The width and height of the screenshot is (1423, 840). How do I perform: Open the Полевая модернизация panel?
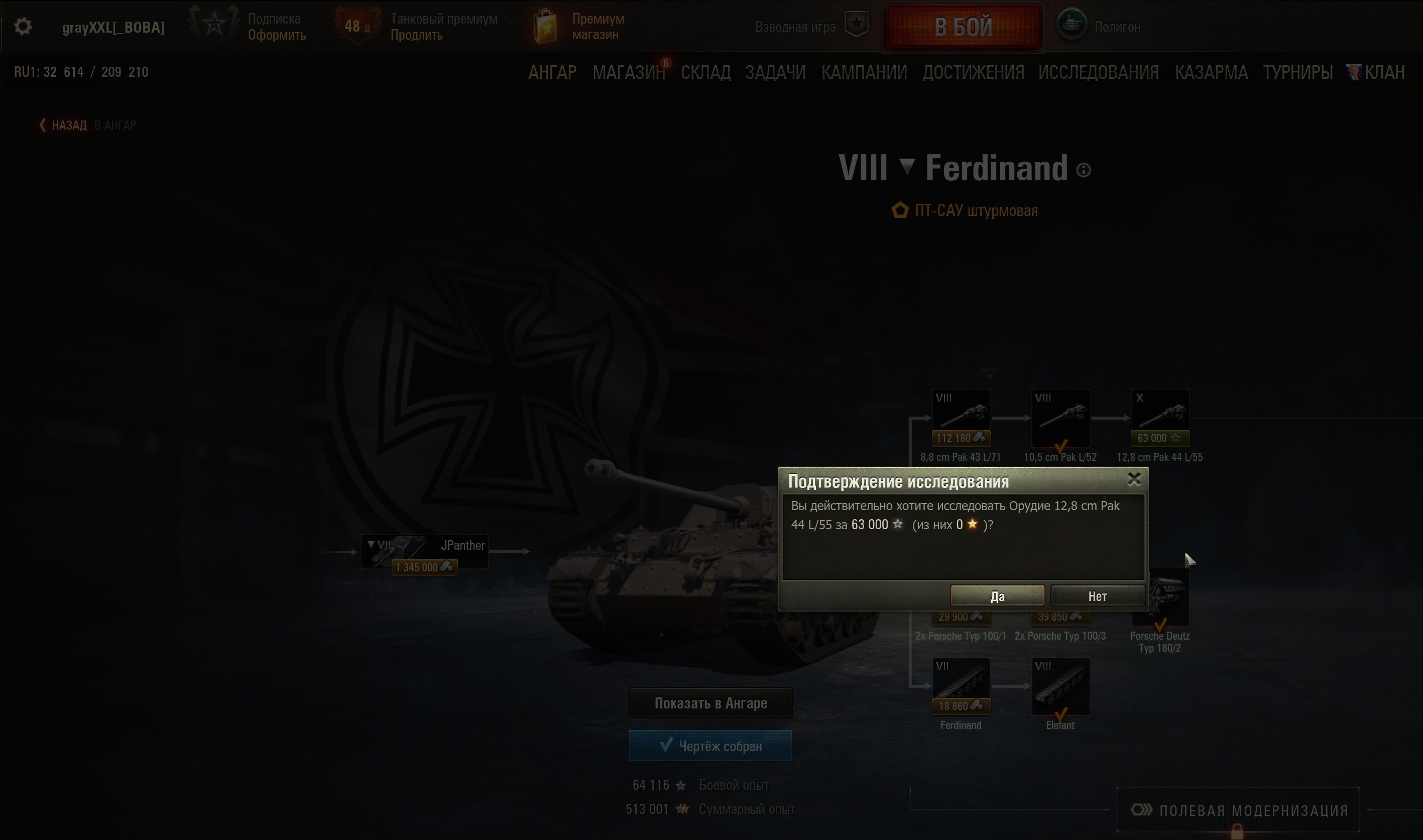pos(1238,810)
